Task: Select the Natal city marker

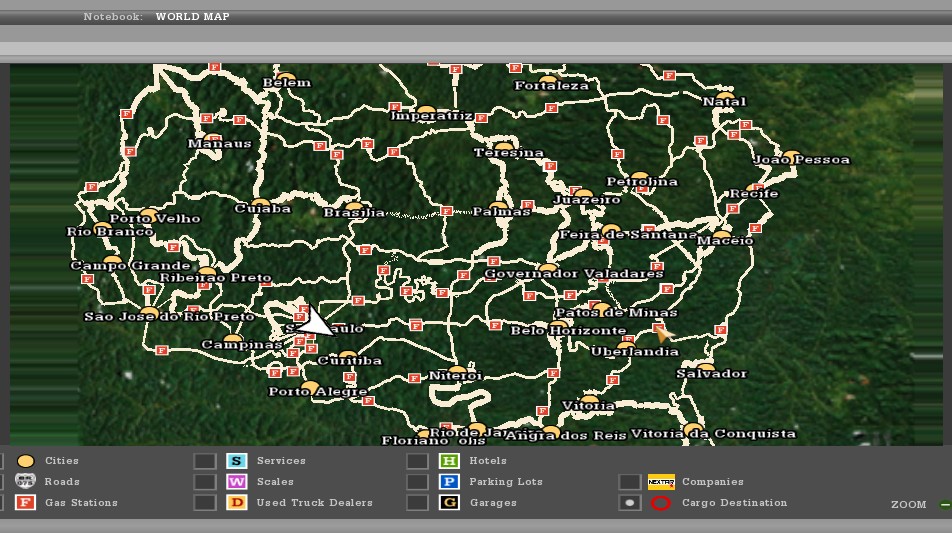Action: tap(726, 95)
